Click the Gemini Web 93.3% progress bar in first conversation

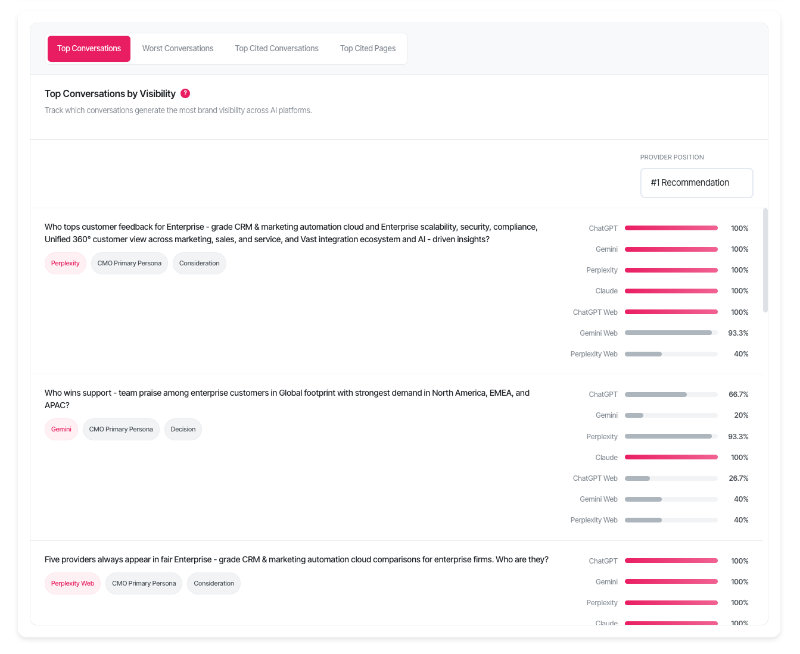coord(671,333)
